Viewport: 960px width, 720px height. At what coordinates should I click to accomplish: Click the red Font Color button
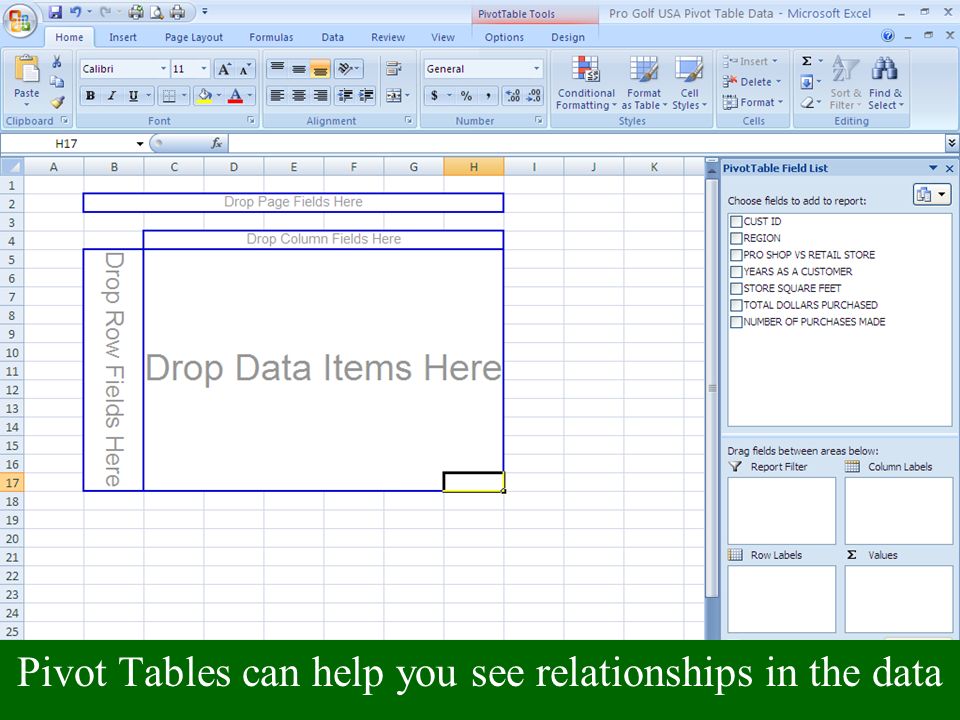tap(235, 96)
